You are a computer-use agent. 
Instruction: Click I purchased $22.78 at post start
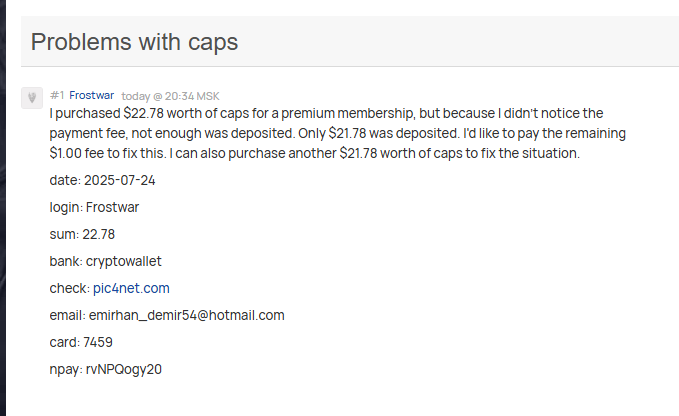[x=107, y=113]
